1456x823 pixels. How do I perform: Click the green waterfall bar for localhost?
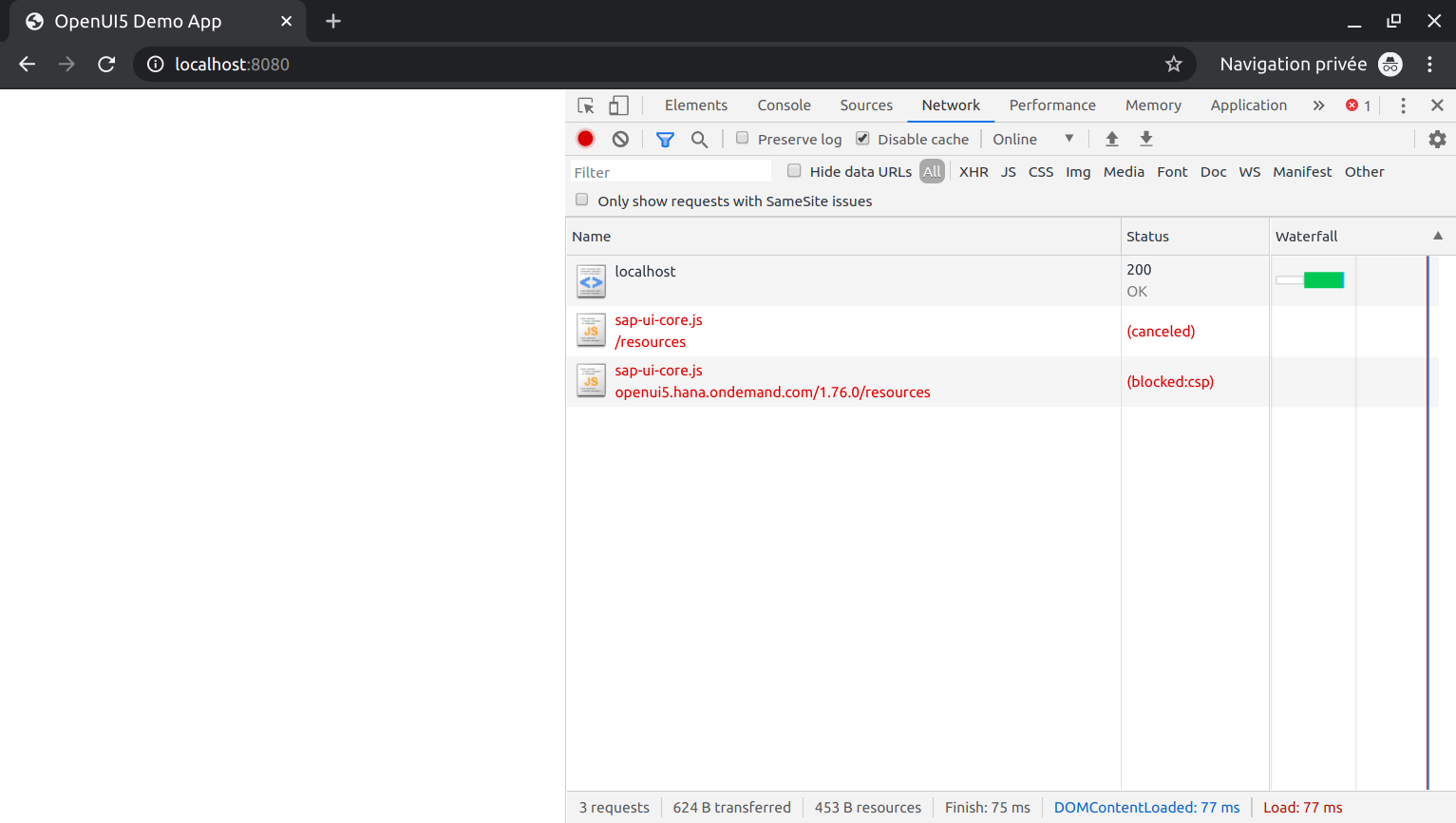[x=1324, y=279]
